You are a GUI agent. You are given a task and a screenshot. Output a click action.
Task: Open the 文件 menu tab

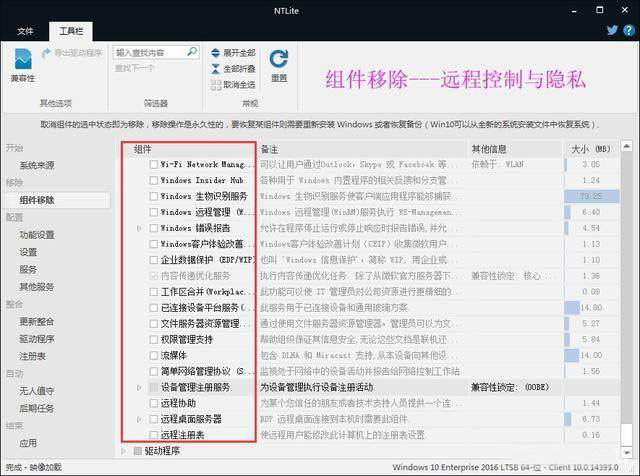click(25, 31)
